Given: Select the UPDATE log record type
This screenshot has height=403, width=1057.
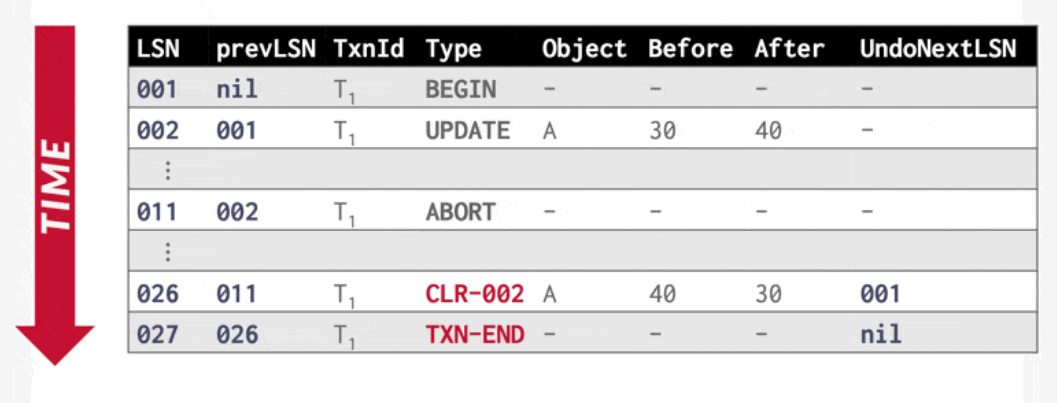Looking at the screenshot, I should pyautogui.click(x=468, y=130).
